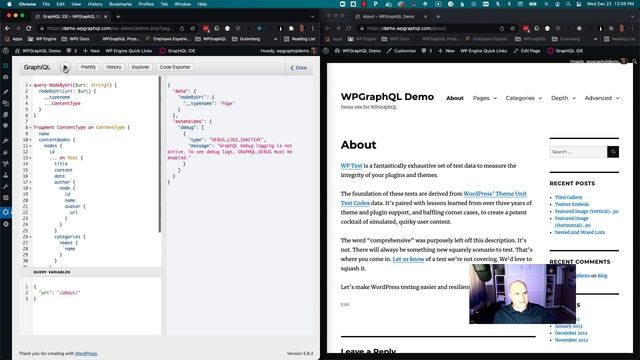The image size is (640, 360).
Task: Click the search submit button on the demo site
Action: 613,152
